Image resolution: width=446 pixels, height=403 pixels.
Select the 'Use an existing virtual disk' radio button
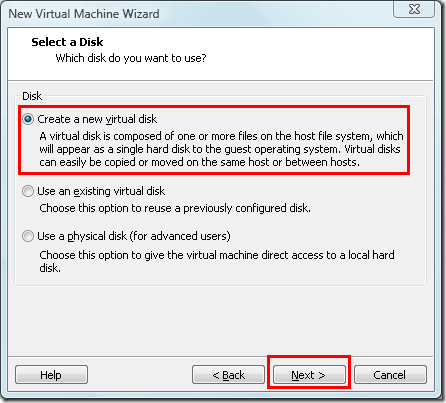[x=28, y=191]
